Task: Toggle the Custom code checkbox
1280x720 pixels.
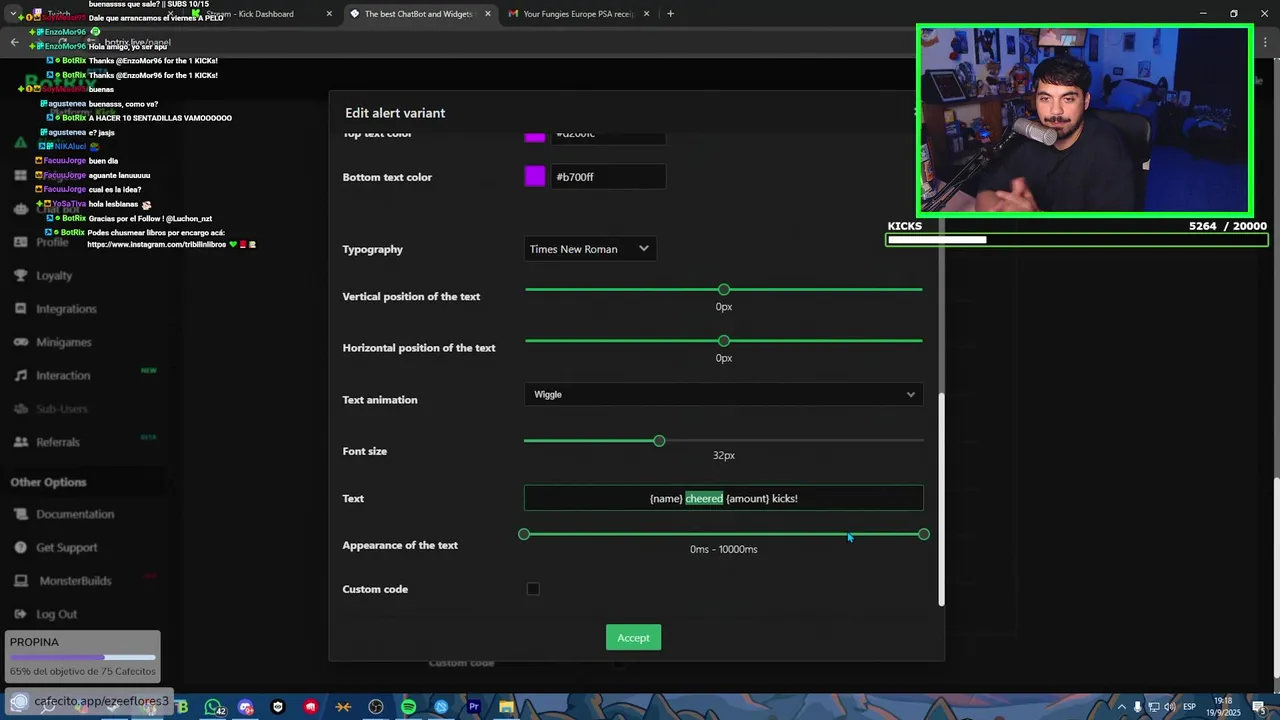Action: pyautogui.click(x=533, y=589)
